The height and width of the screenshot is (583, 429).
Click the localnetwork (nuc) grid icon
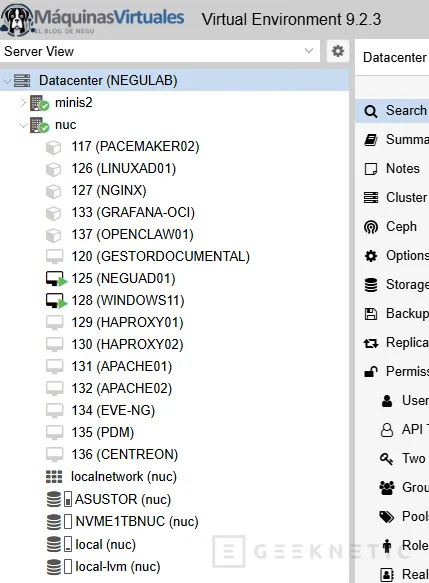(54, 477)
